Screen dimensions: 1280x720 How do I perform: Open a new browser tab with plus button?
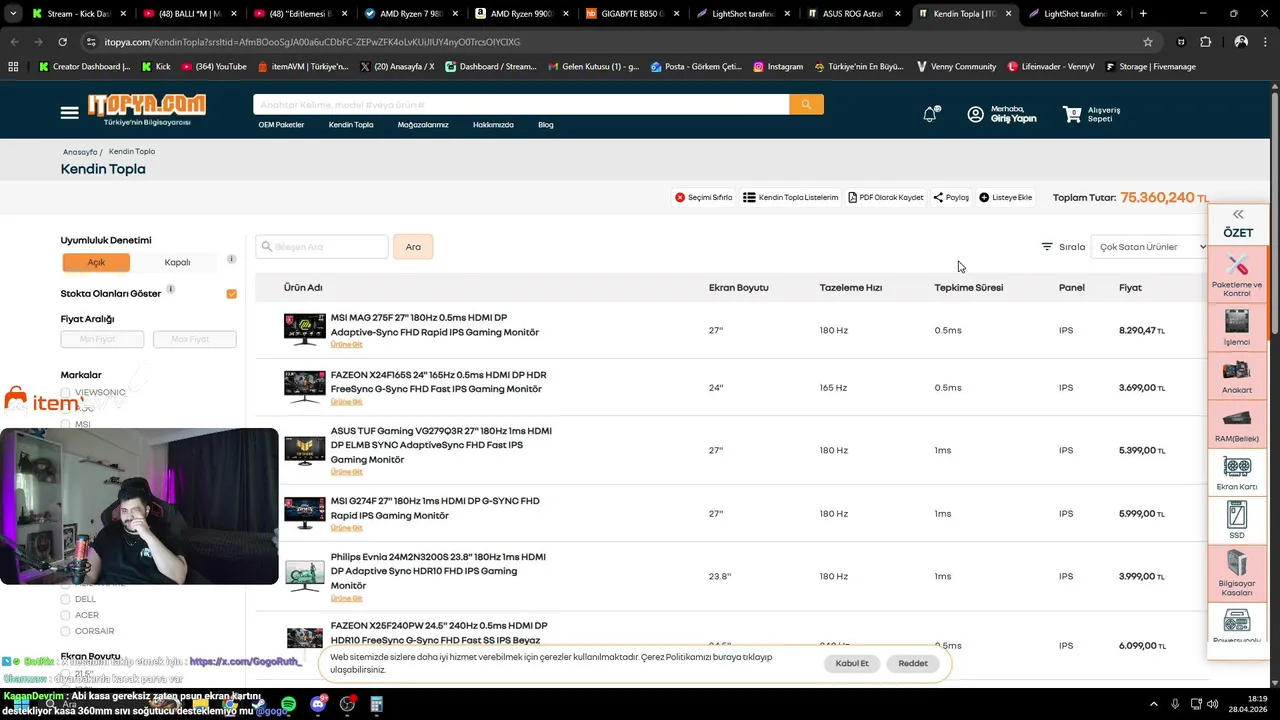coord(1143,14)
